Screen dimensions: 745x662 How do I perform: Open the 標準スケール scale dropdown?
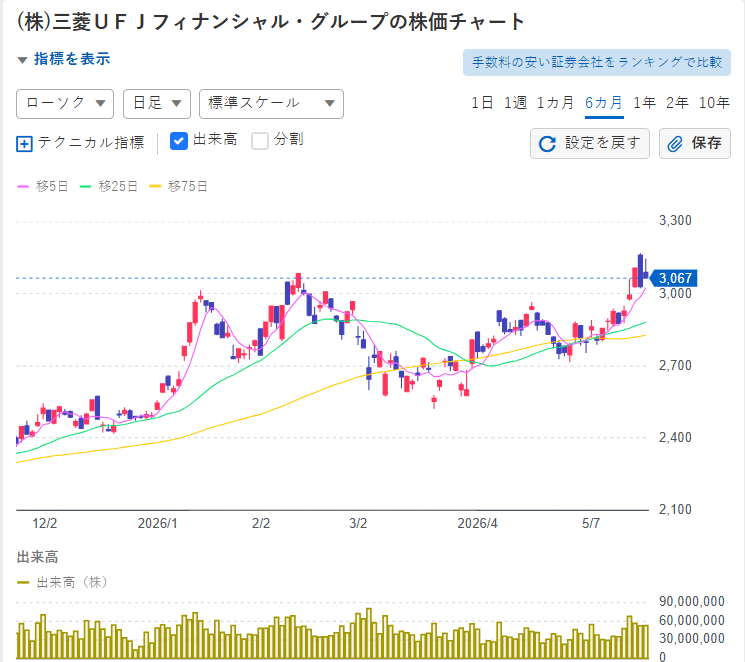coord(271,104)
